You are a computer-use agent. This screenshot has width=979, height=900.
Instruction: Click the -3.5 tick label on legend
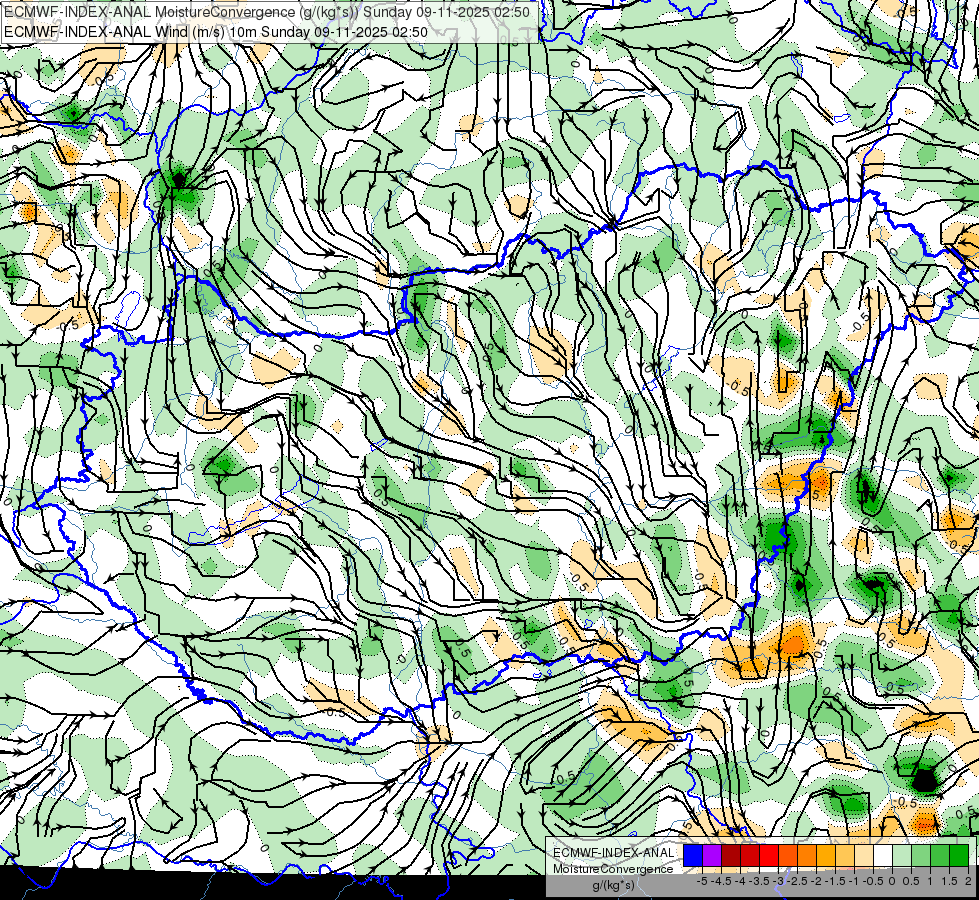tap(760, 881)
